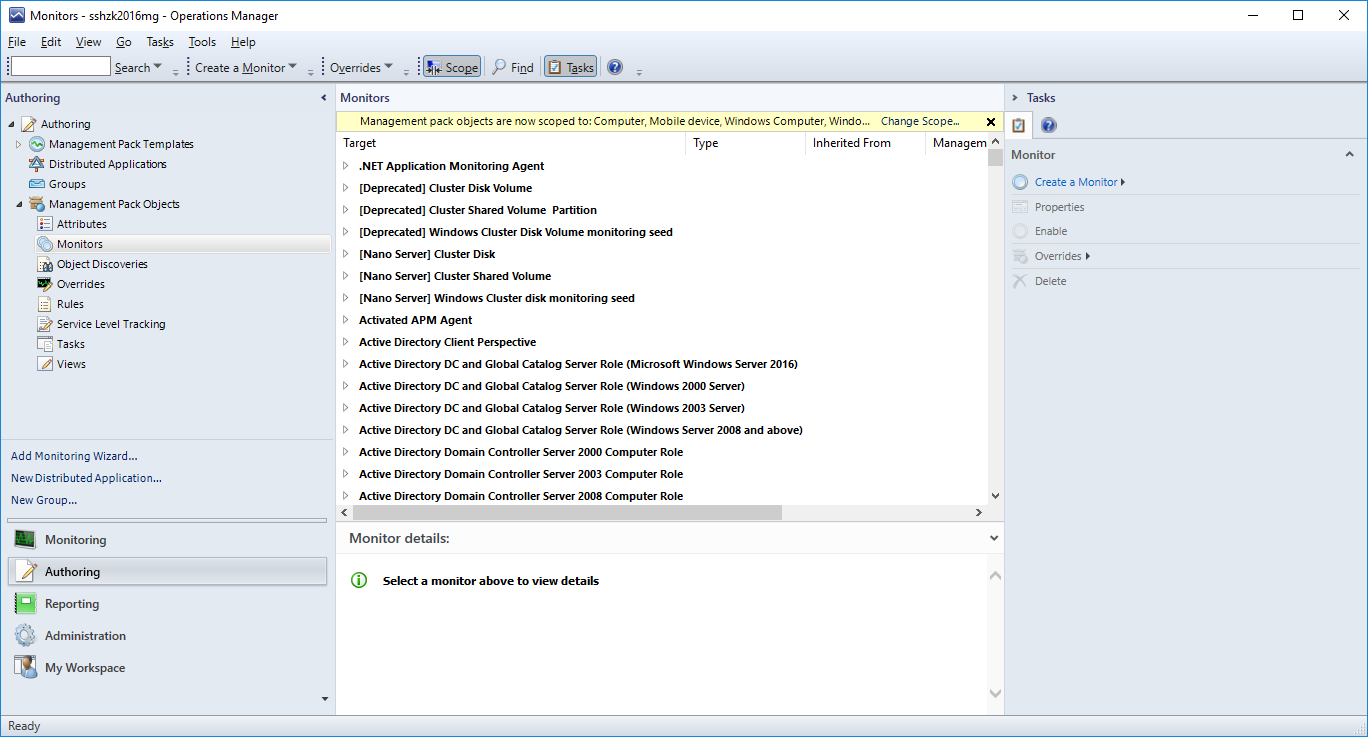Screen dimensions: 1368x737
Task: Click the Object Discoveries binoculars icon
Action: tap(45, 264)
